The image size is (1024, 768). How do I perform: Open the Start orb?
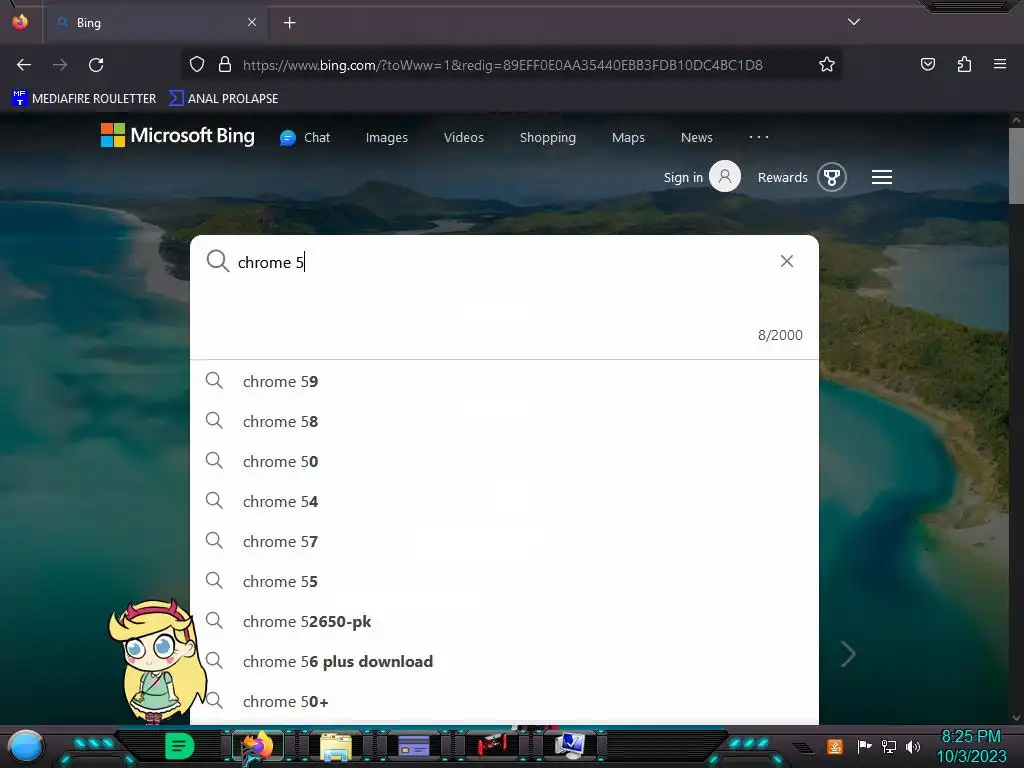pos(26,746)
